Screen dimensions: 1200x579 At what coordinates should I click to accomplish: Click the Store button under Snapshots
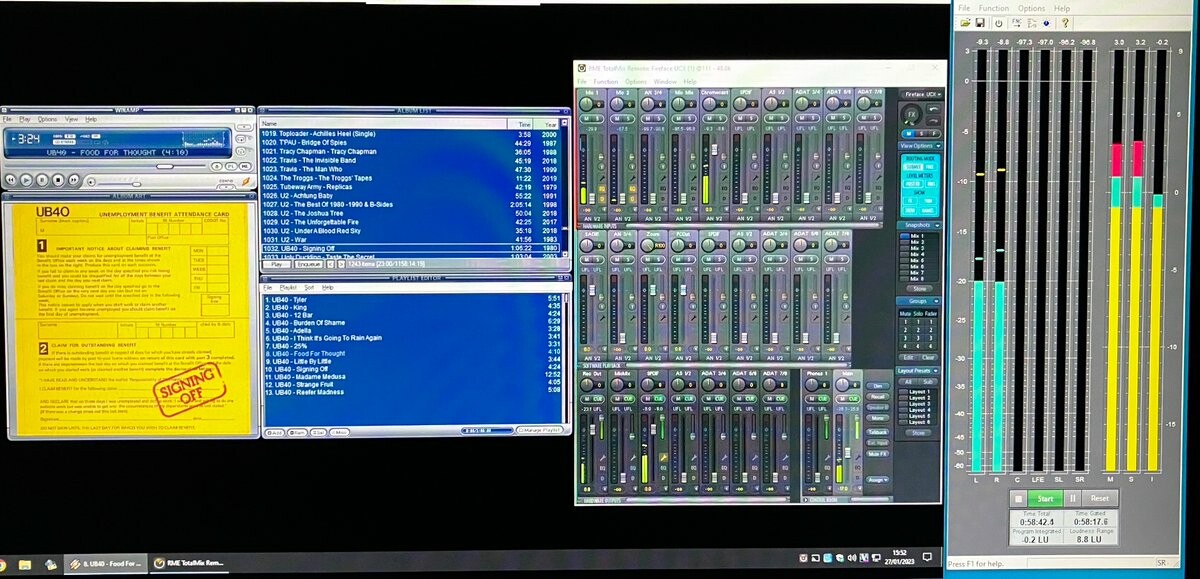tap(920, 288)
